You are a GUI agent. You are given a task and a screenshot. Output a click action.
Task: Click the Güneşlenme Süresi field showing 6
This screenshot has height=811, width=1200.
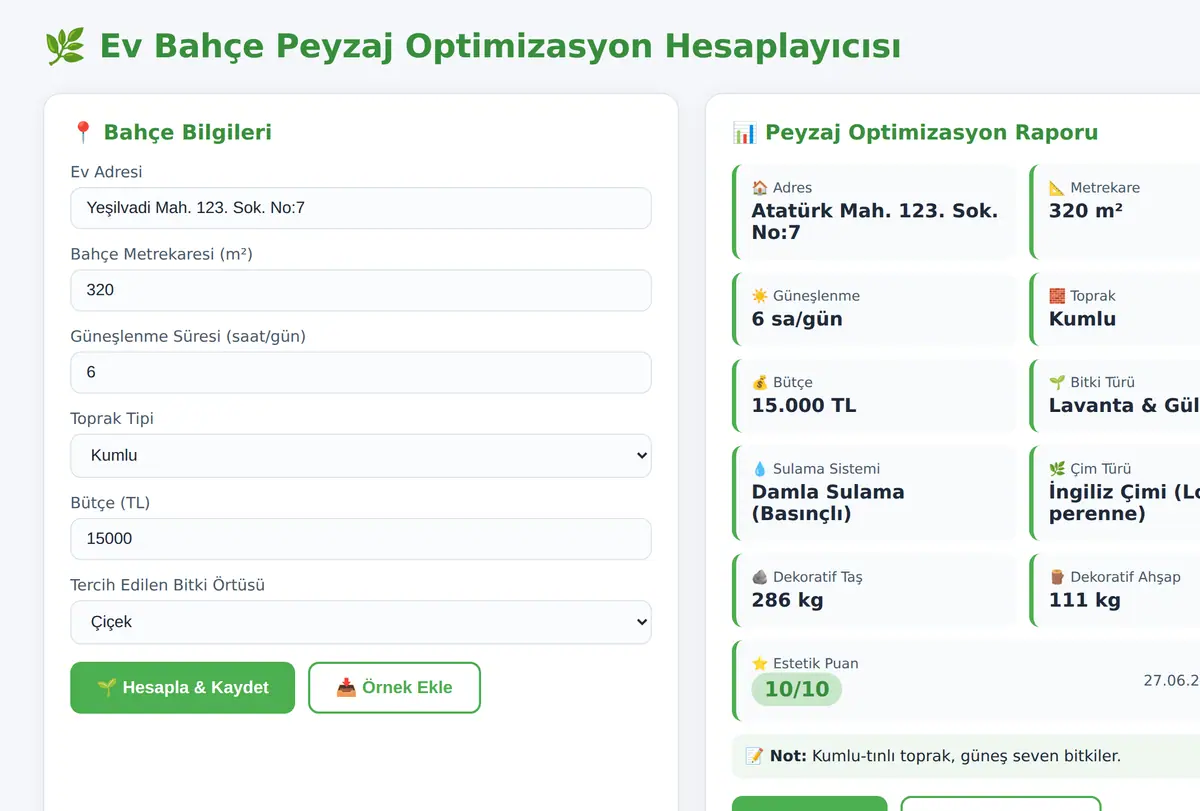pyautogui.click(x=361, y=372)
